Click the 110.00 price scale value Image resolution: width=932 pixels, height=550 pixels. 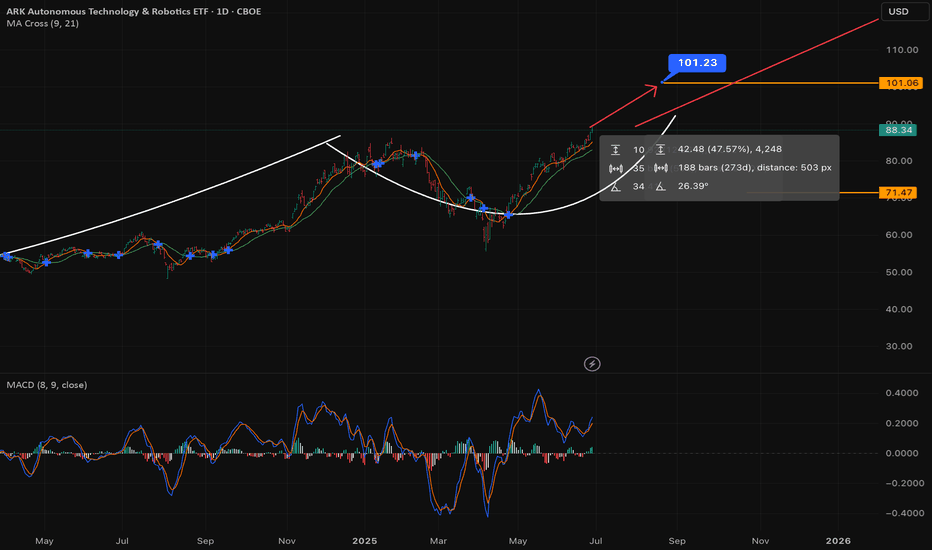click(902, 50)
